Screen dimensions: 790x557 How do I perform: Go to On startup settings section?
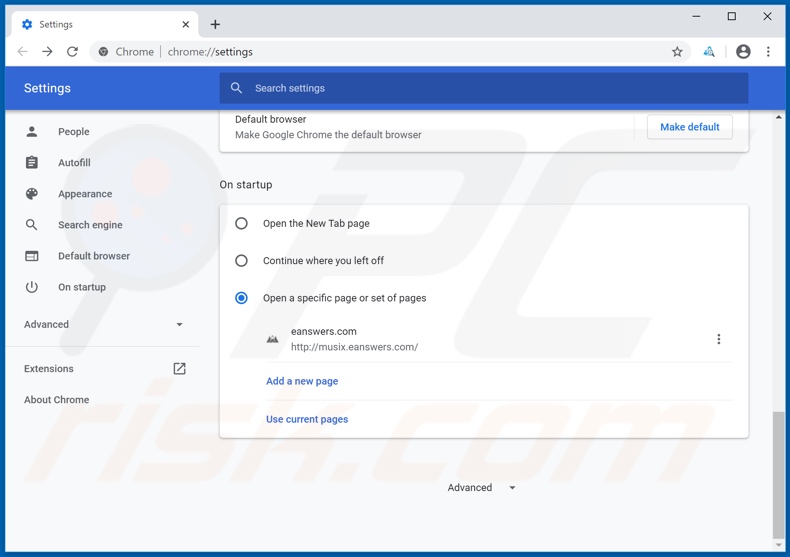coord(82,287)
